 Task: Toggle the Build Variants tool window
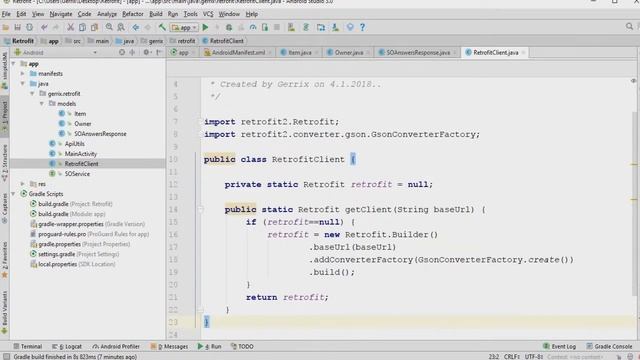tap(4, 312)
